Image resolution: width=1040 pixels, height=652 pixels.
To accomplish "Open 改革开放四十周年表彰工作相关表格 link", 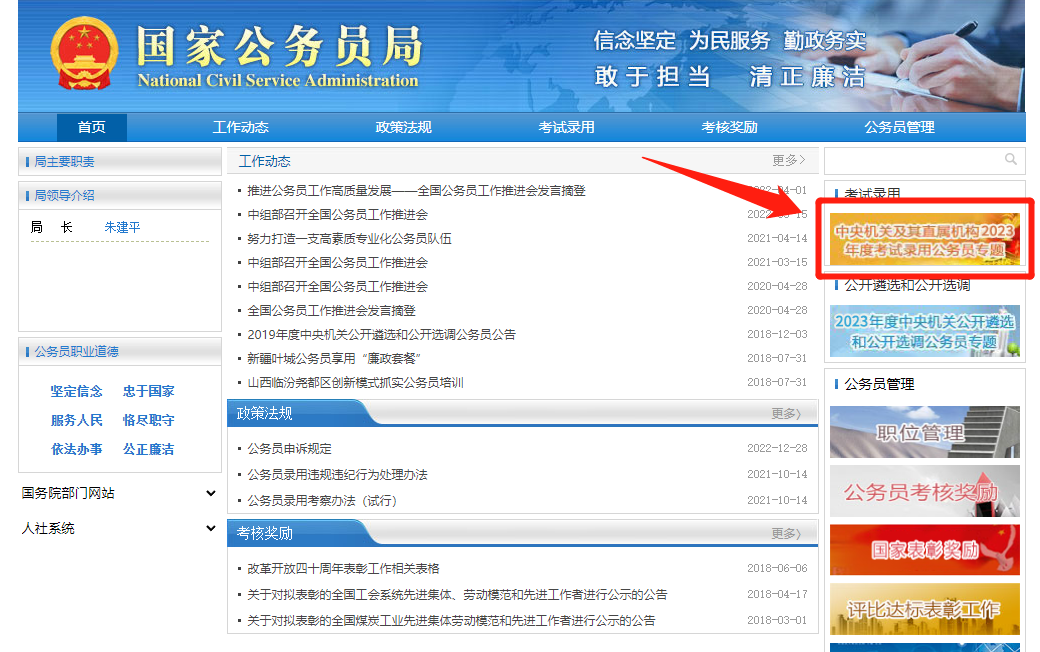I will (344, 568).
